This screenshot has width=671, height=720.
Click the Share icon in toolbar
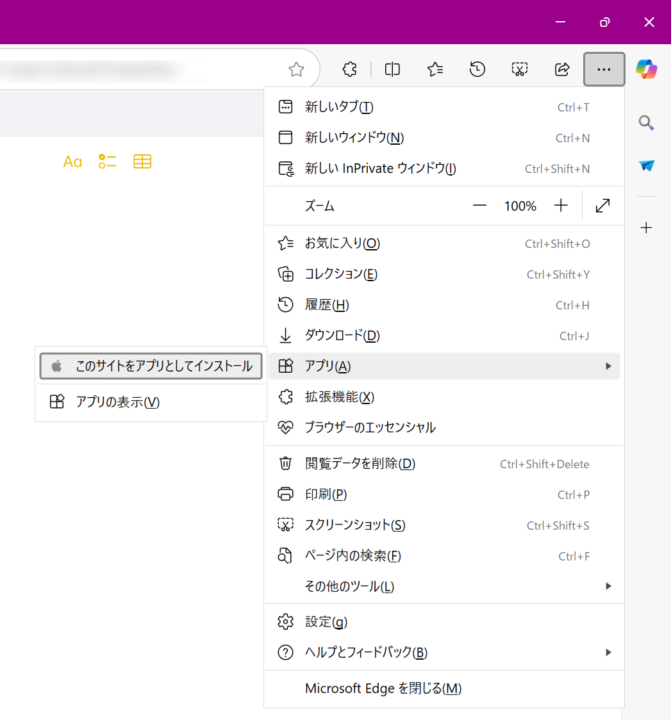point(562,69)
